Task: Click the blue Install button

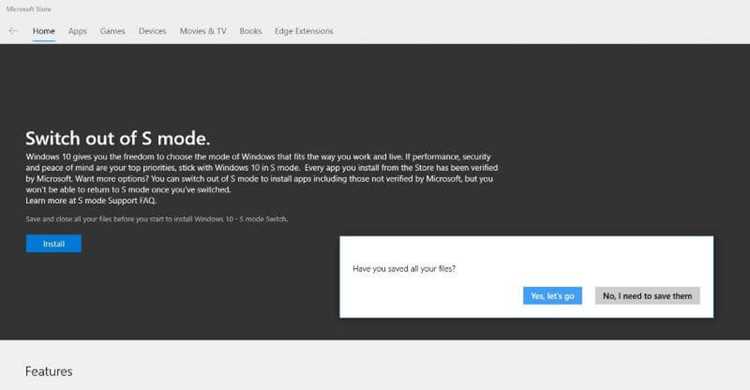Action: (x=54, y=244)
